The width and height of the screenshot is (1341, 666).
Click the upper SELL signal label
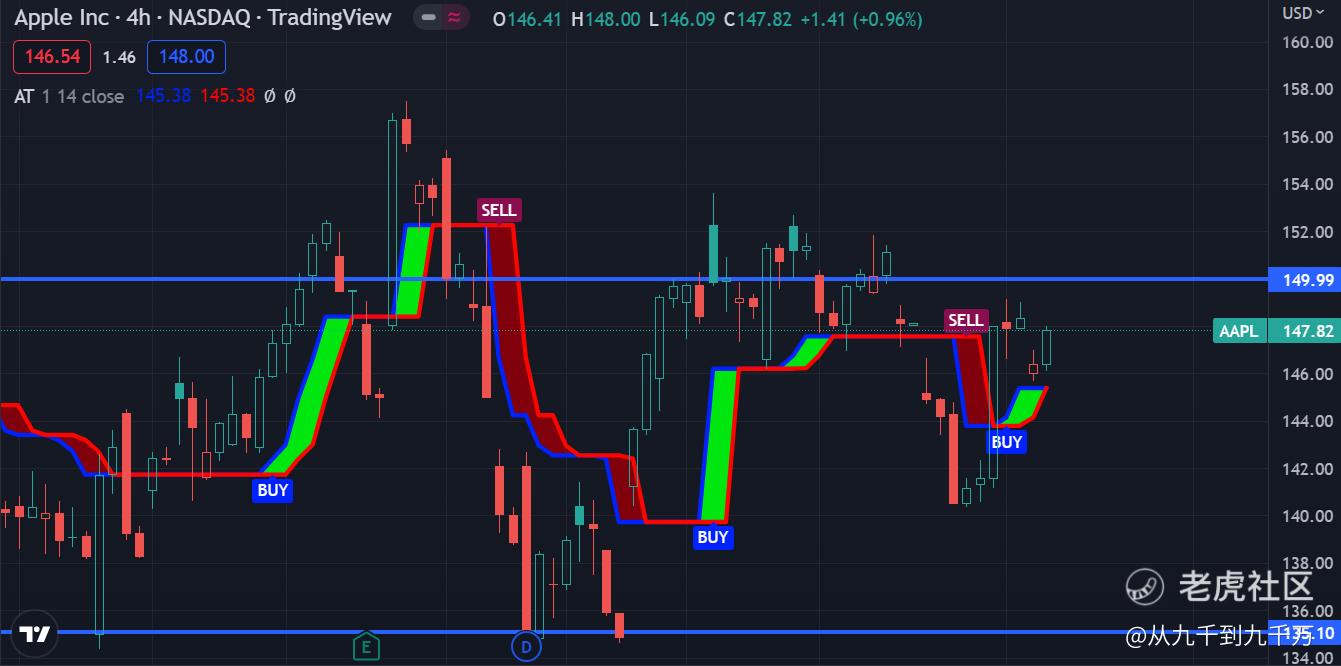pos(499,210)
